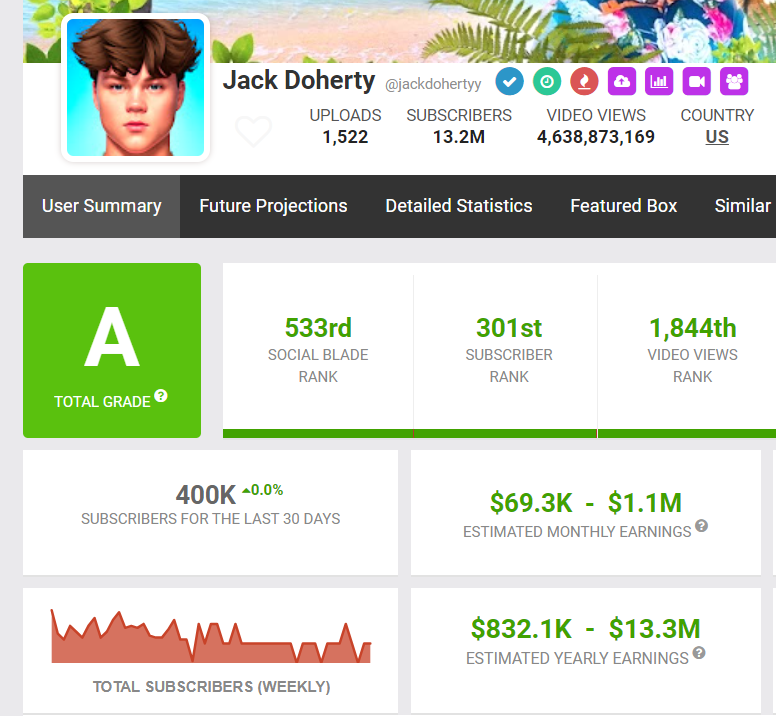Favorite the channel with the heart icon

(253, 131)
